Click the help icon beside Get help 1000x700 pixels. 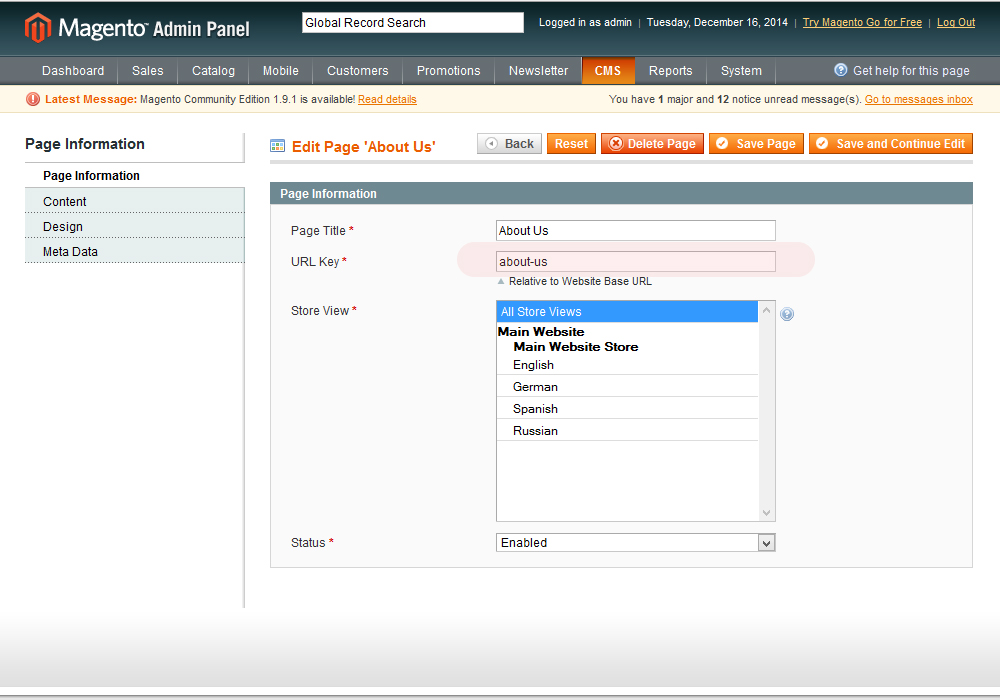841,70
